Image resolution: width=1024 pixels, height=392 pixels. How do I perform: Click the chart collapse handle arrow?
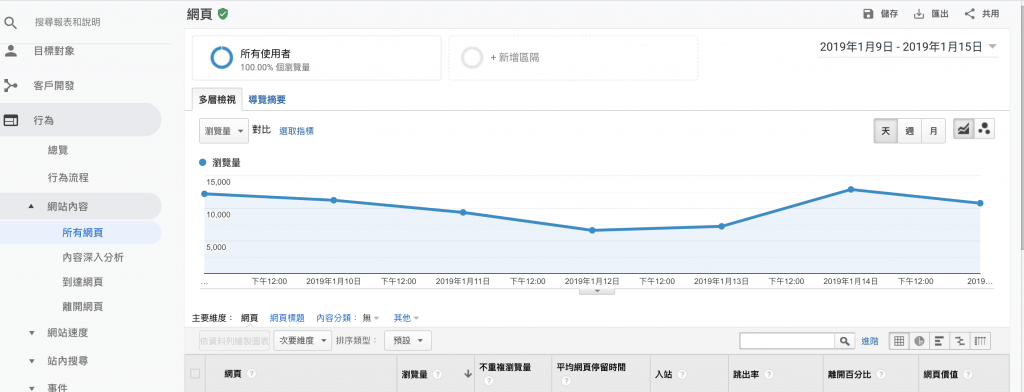(597, 291)
